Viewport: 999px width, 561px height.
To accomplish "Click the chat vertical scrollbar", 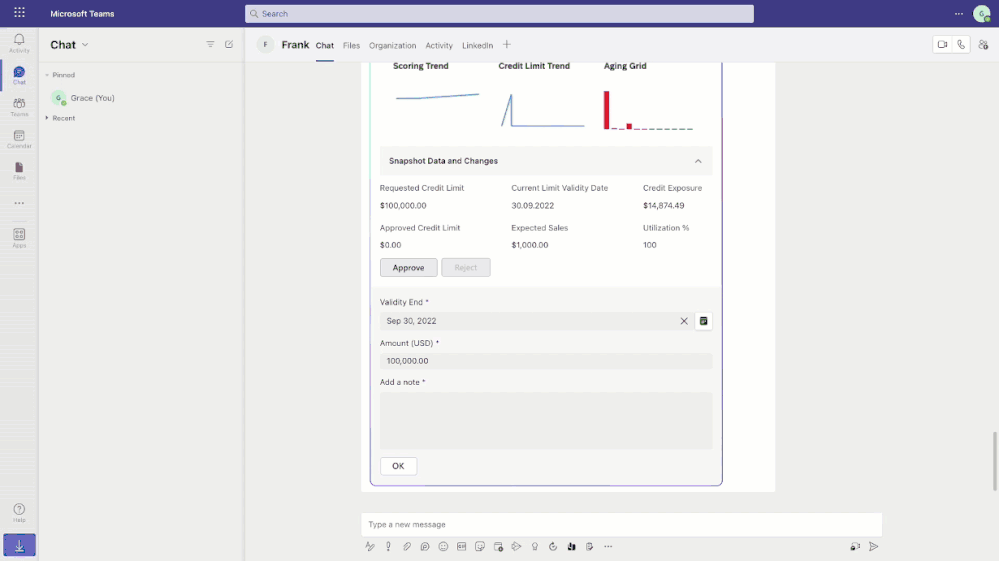I will (x=995, y=461).
